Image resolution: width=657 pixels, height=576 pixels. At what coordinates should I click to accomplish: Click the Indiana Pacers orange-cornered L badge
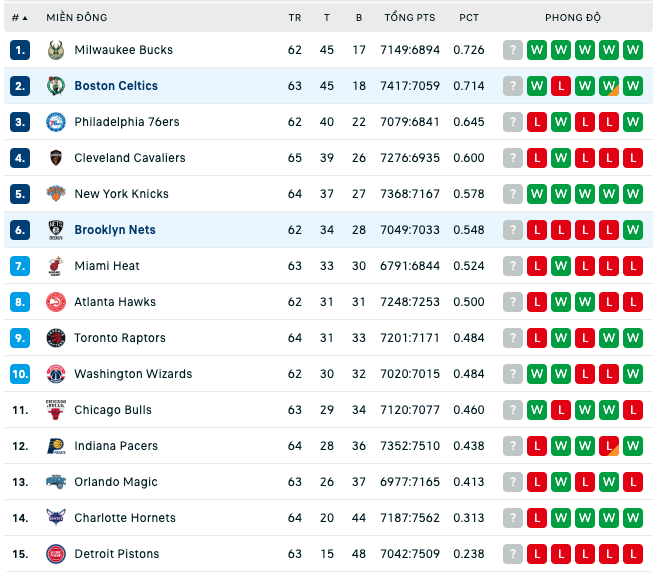tap(609, 446)
